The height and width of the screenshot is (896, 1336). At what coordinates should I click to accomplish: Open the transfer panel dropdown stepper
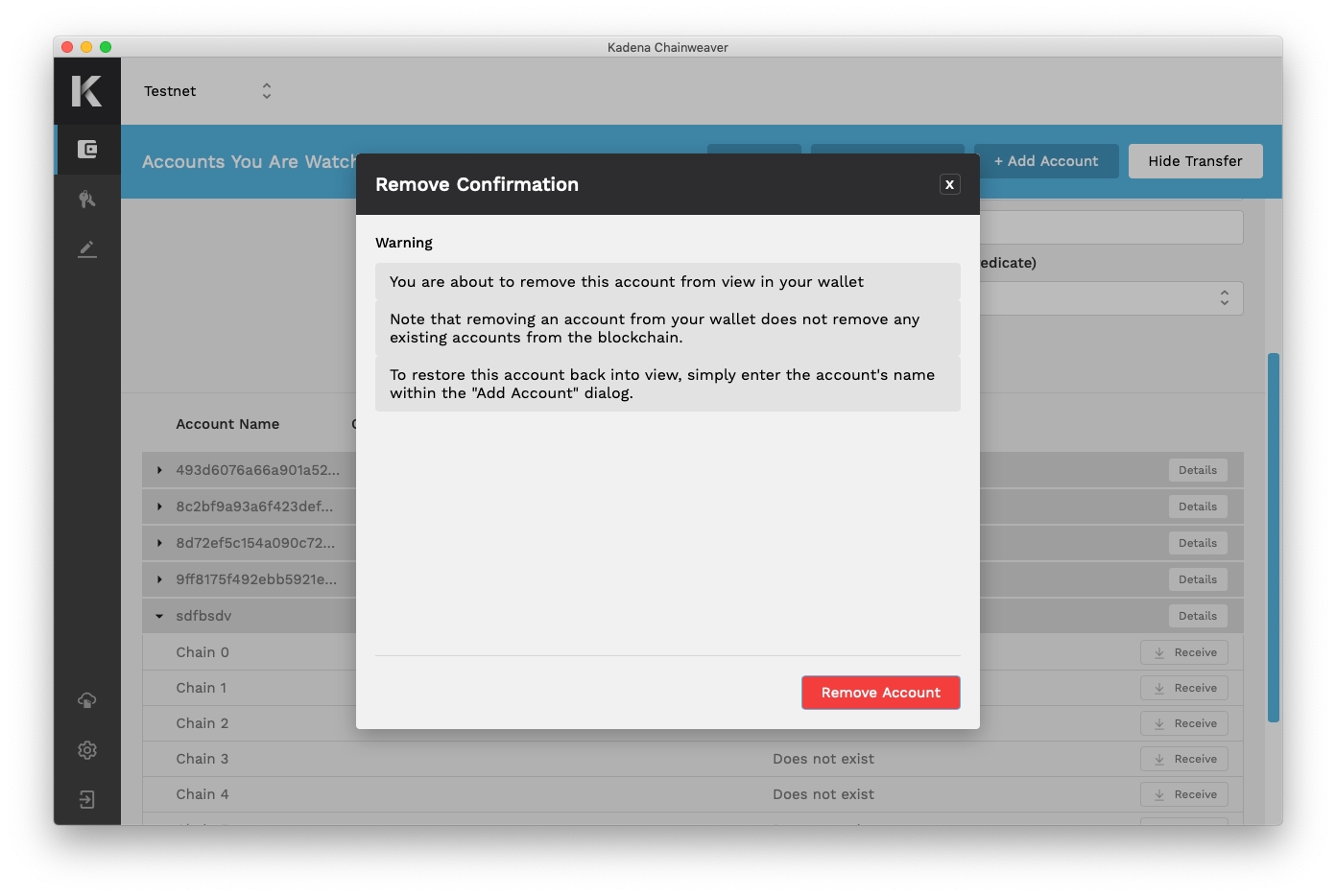[1224, 298]
